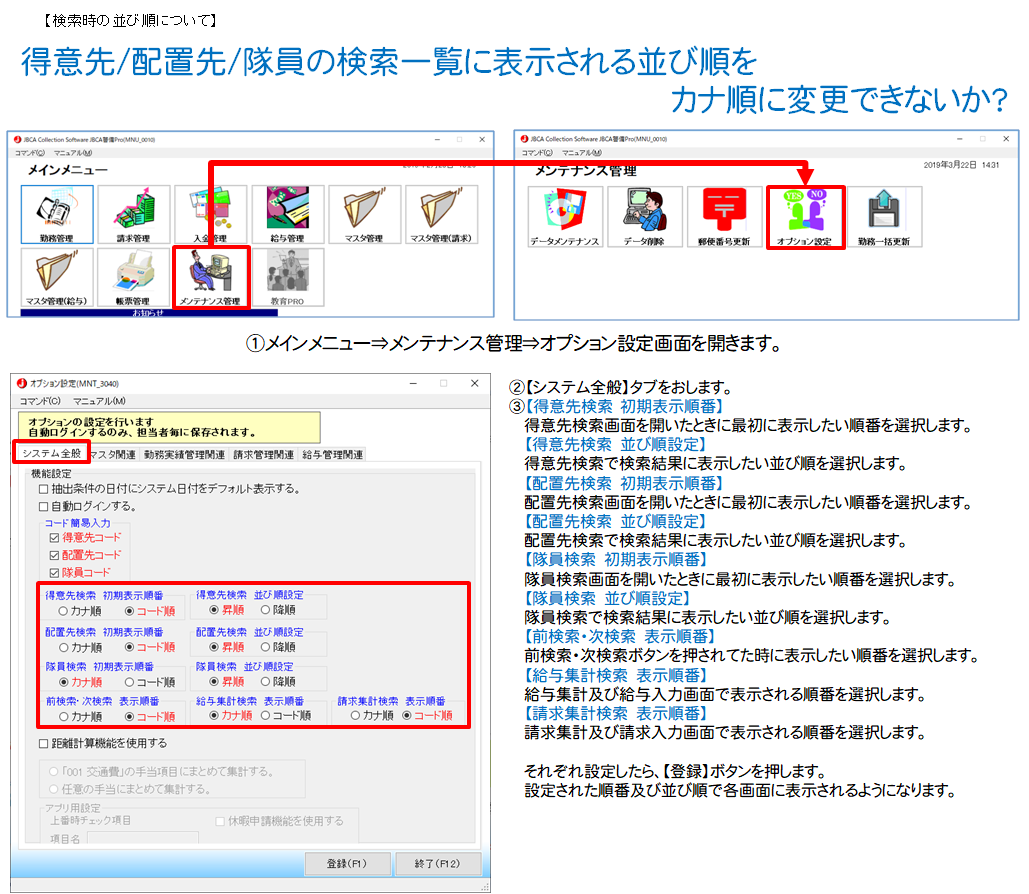Click the データメンテナンス icon
The height and width of the screenshot is (894, 1029).
(x=565, y=217)
